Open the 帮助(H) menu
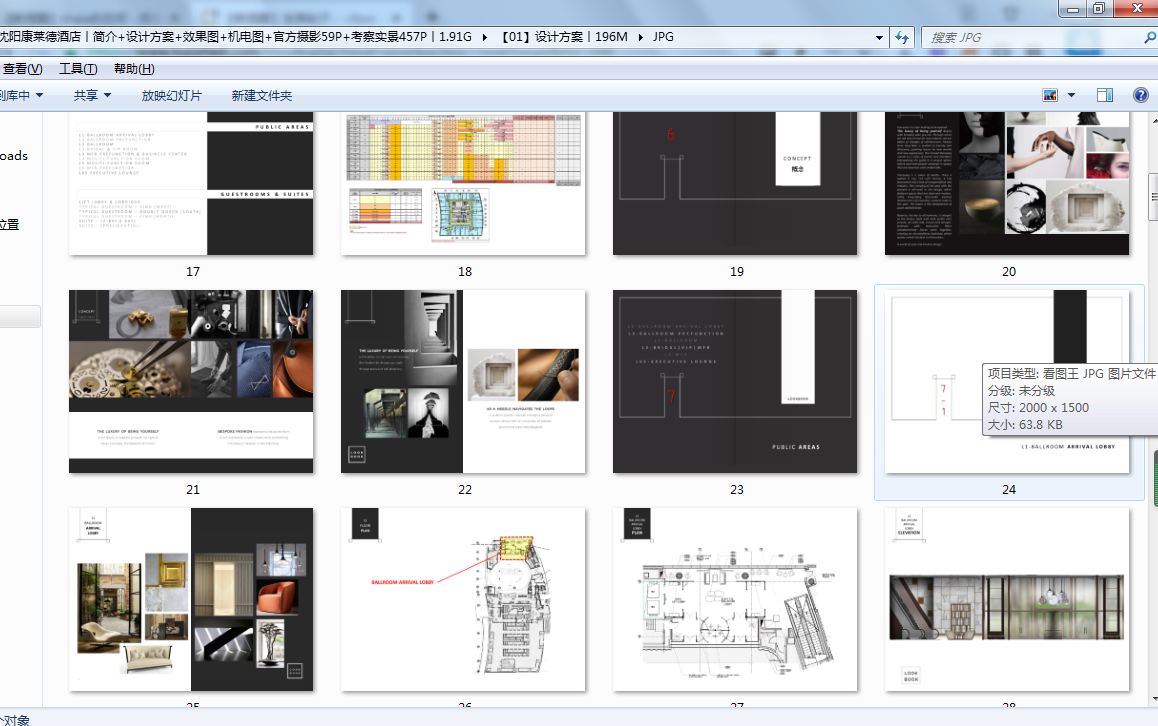Viewport: 1158px width, 726px height. coord(134,69)
